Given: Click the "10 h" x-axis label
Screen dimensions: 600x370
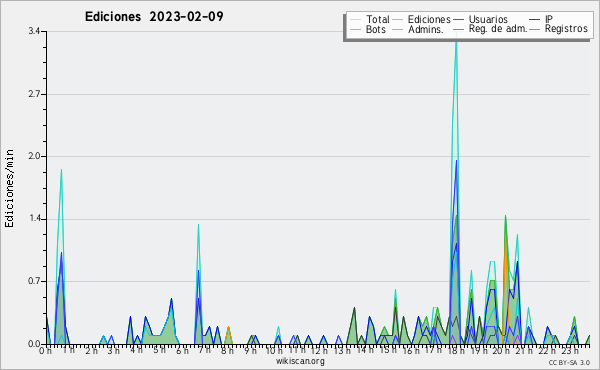Looking at the screenshot, I should tap(274, 351).
